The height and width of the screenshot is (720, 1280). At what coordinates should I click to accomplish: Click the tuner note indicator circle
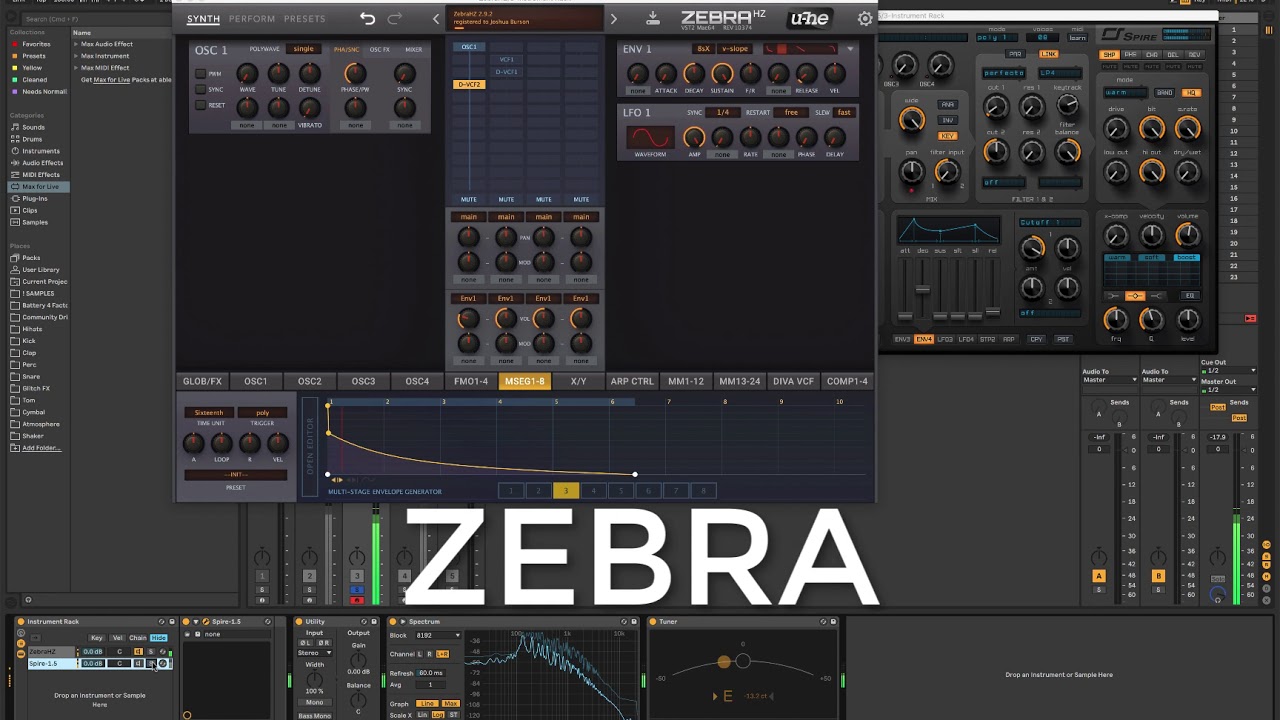pyautogui.click(x=724, y=661)
